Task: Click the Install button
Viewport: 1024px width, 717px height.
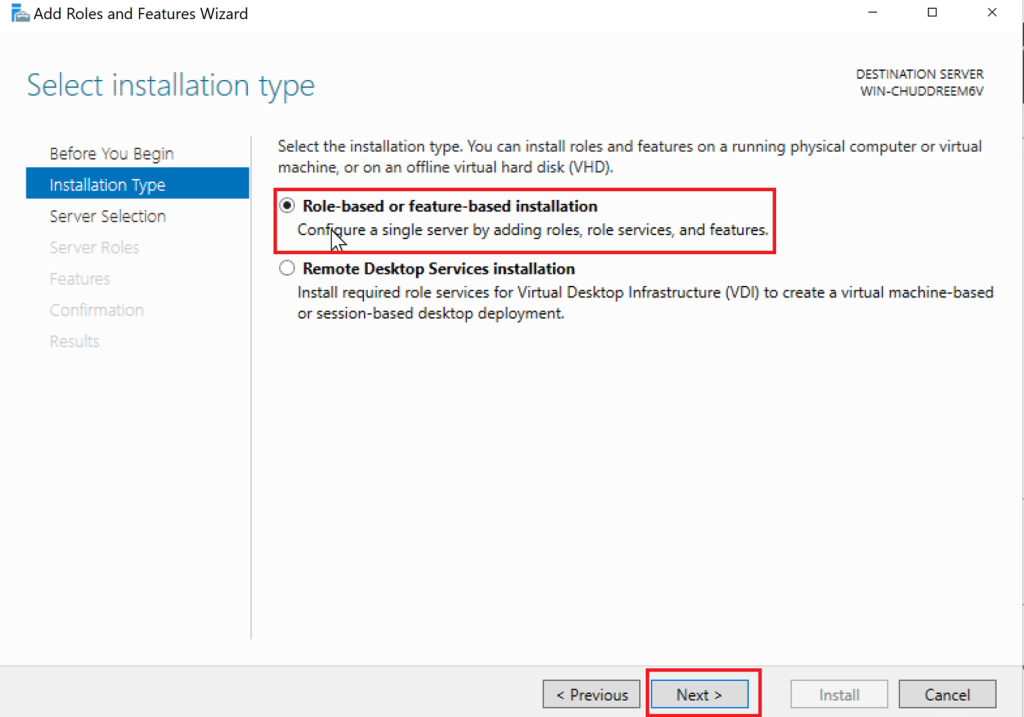Action: click(x=839, y=694)
